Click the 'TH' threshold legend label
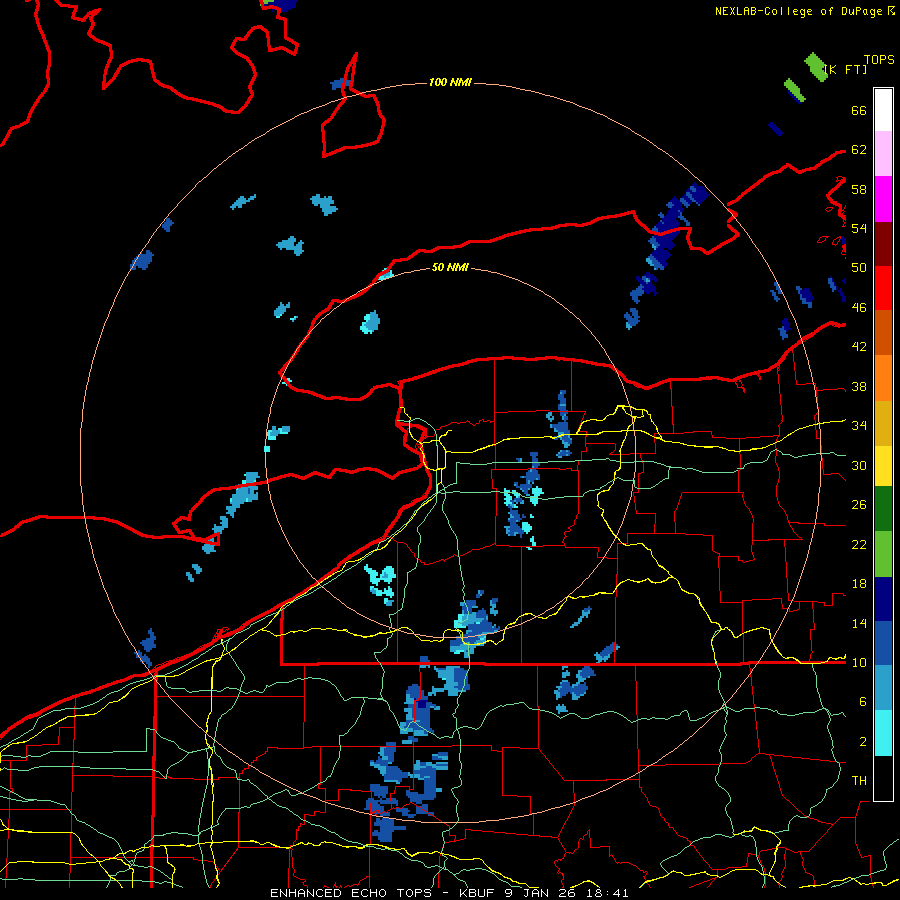Viewport: 900px width, 900px height. coord(859,781)
